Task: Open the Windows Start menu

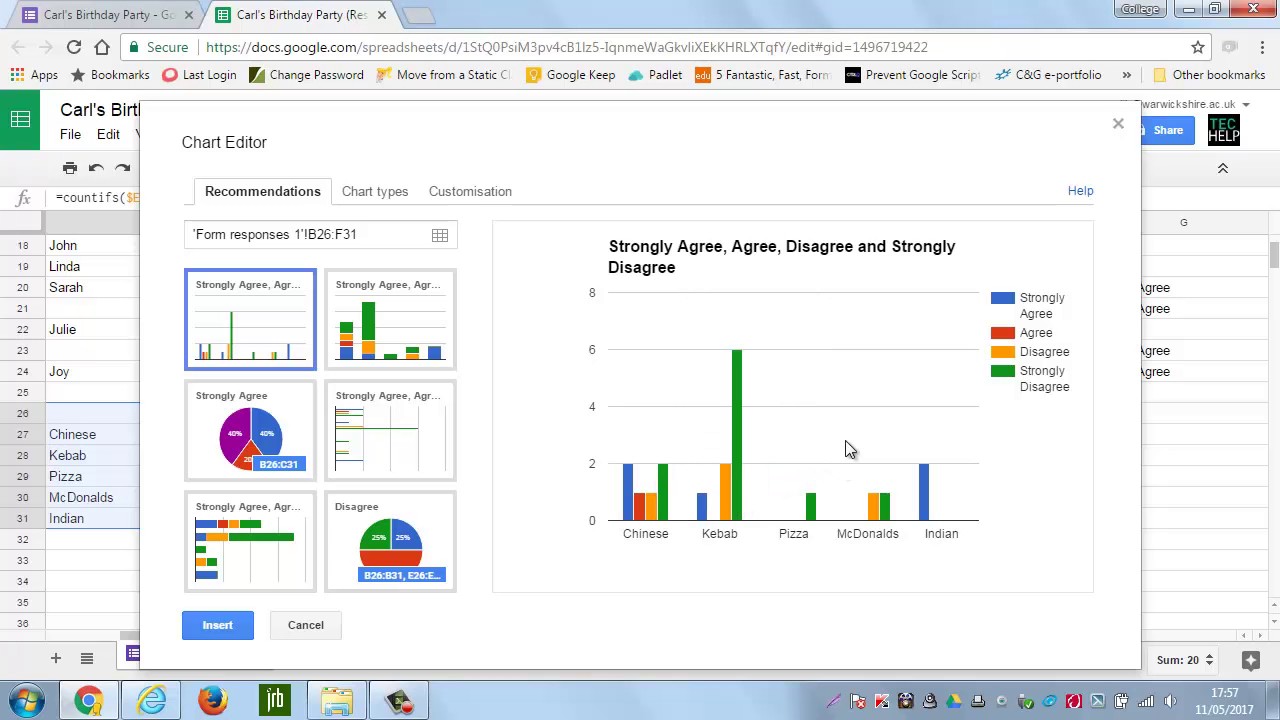Action: click(27, 700)
